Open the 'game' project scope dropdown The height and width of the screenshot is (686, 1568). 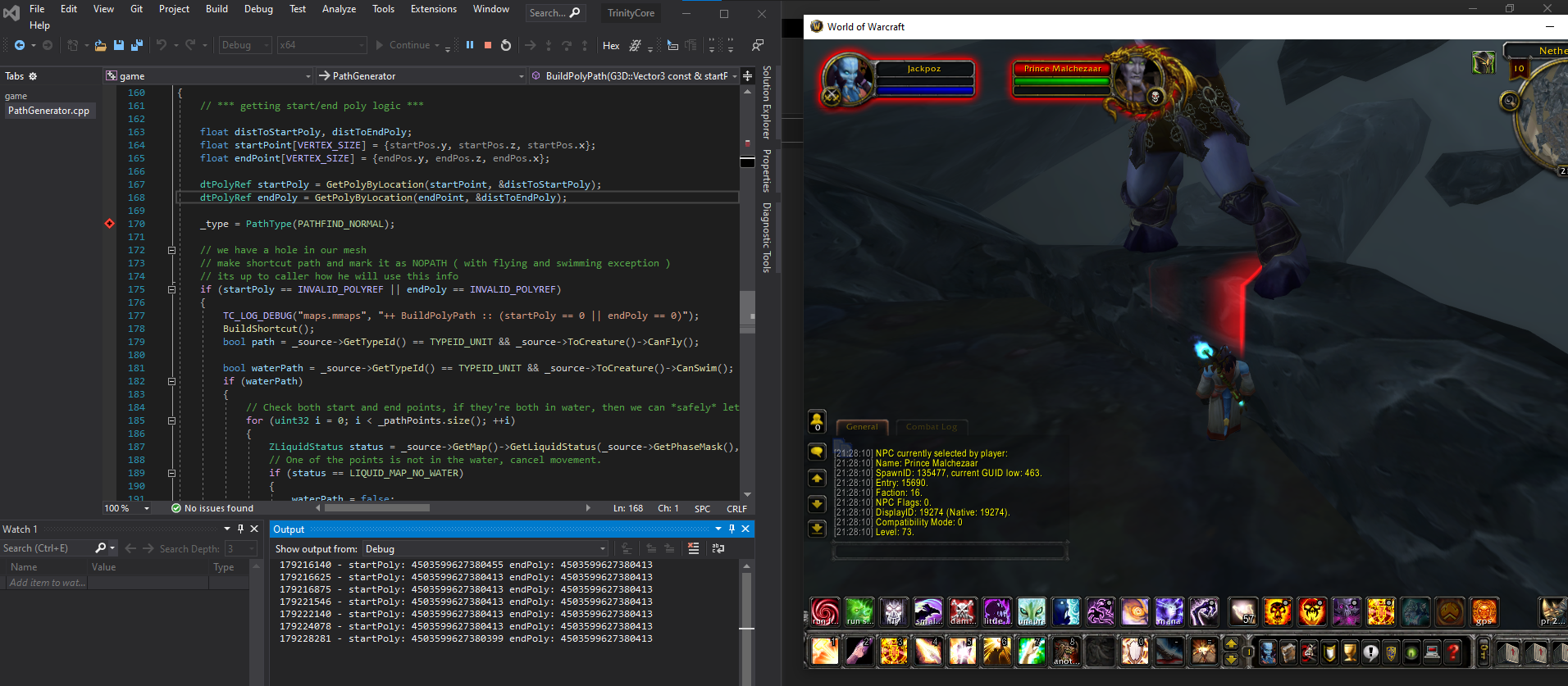pyautogui.click(x=208, y=75)
